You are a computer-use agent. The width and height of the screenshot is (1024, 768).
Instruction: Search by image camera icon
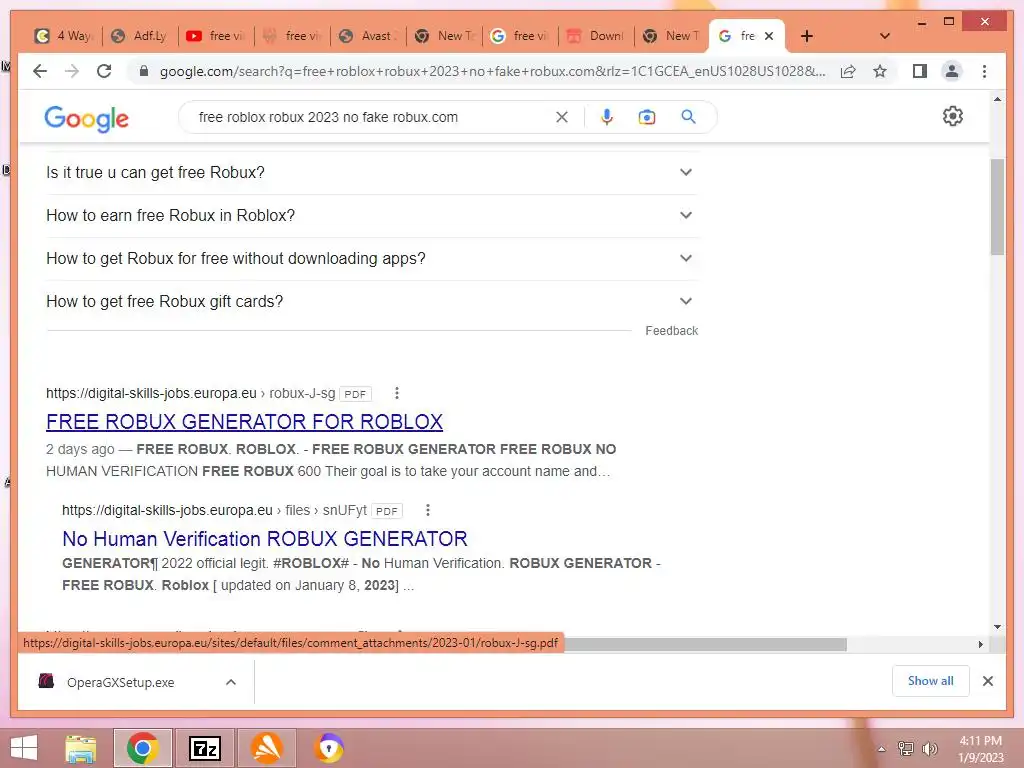coord(647,117)
